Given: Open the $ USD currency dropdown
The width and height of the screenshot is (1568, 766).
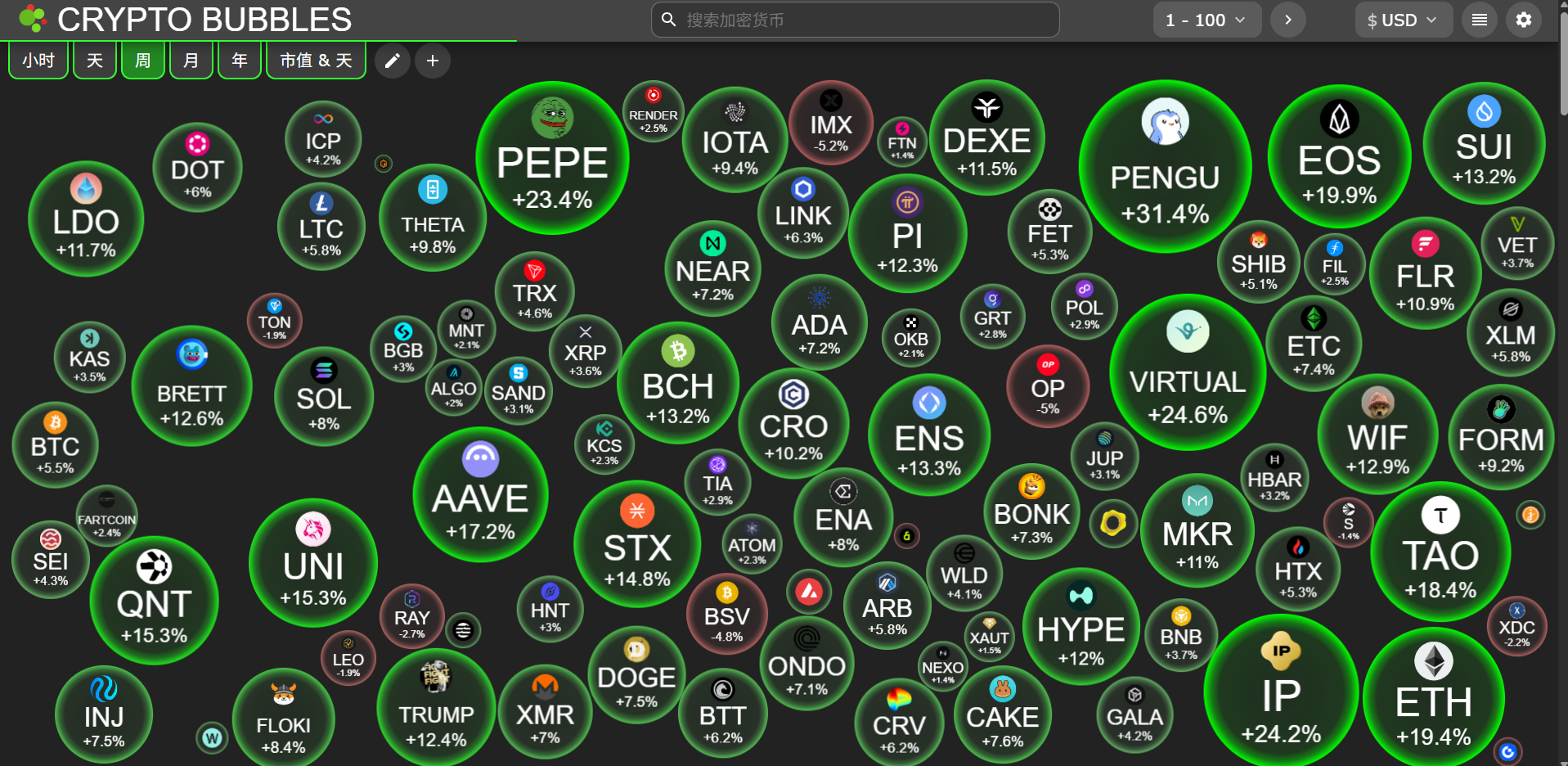Looking at the screenshot, I should [x=1403, y=20].
